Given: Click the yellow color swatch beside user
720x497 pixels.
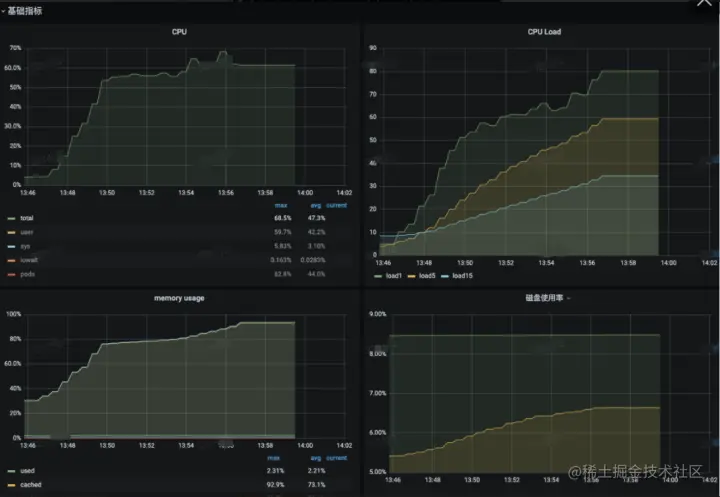Looking at the screenshot, I should [x=11, y=233].
